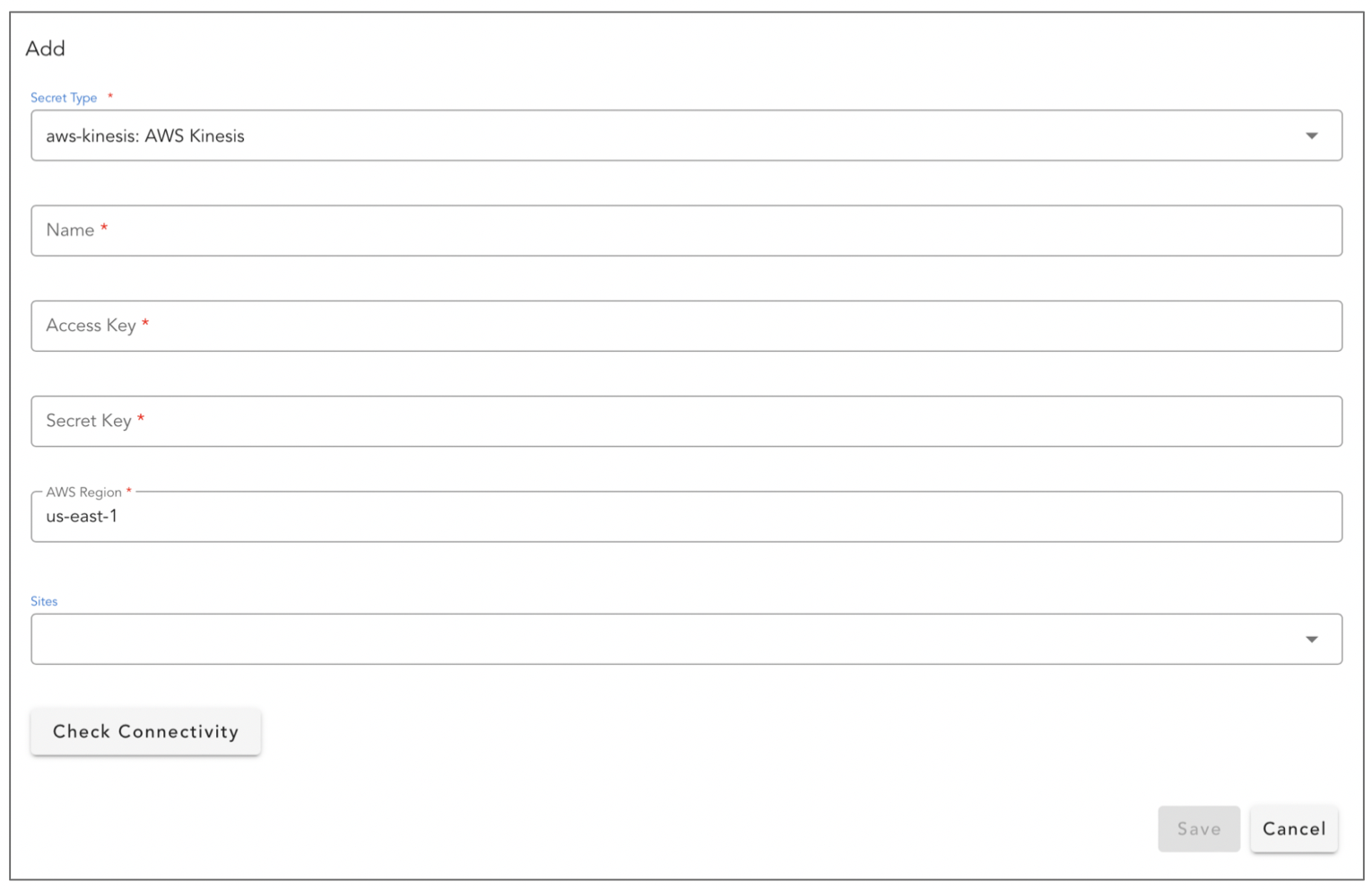Click the Sites dropdown chevron
The image size is (1372, 890).
coord(1311,639)
